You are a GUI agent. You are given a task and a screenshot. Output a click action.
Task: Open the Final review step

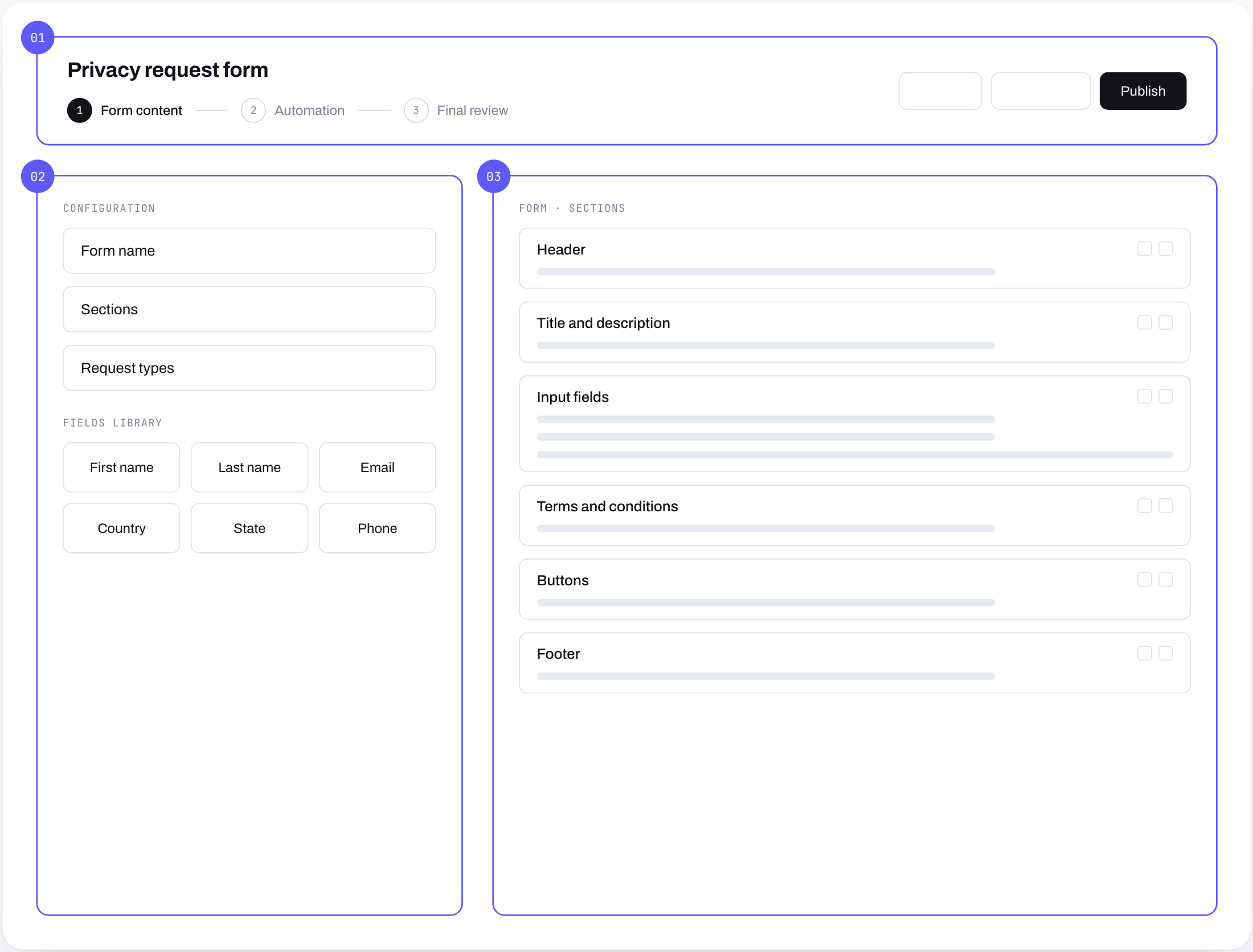(x=456, y=110)
